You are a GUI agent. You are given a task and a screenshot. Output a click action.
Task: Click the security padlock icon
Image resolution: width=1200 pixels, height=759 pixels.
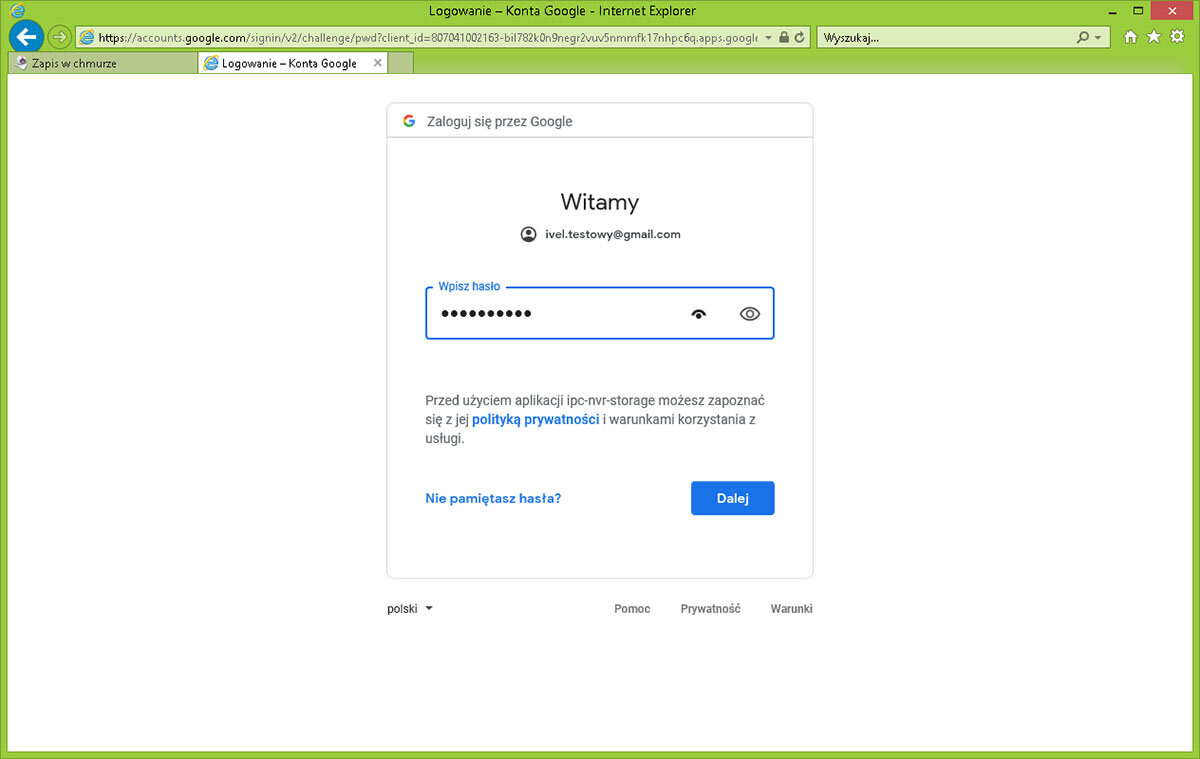tap(784, 37)
